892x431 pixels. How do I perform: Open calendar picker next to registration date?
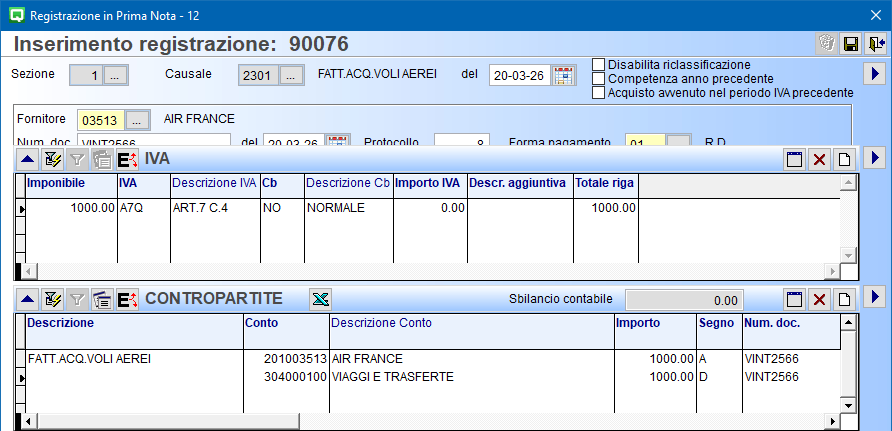[564, 75]
